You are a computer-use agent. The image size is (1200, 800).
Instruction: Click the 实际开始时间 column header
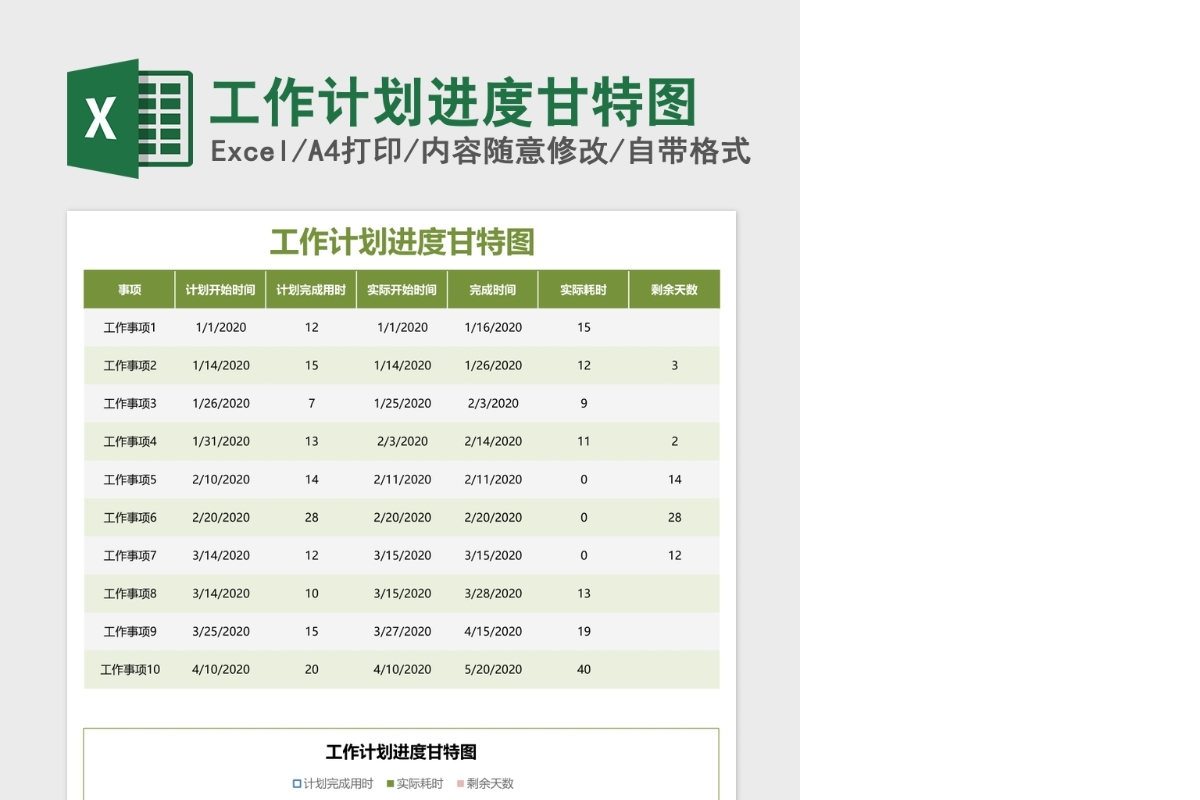tap(402, 290)
